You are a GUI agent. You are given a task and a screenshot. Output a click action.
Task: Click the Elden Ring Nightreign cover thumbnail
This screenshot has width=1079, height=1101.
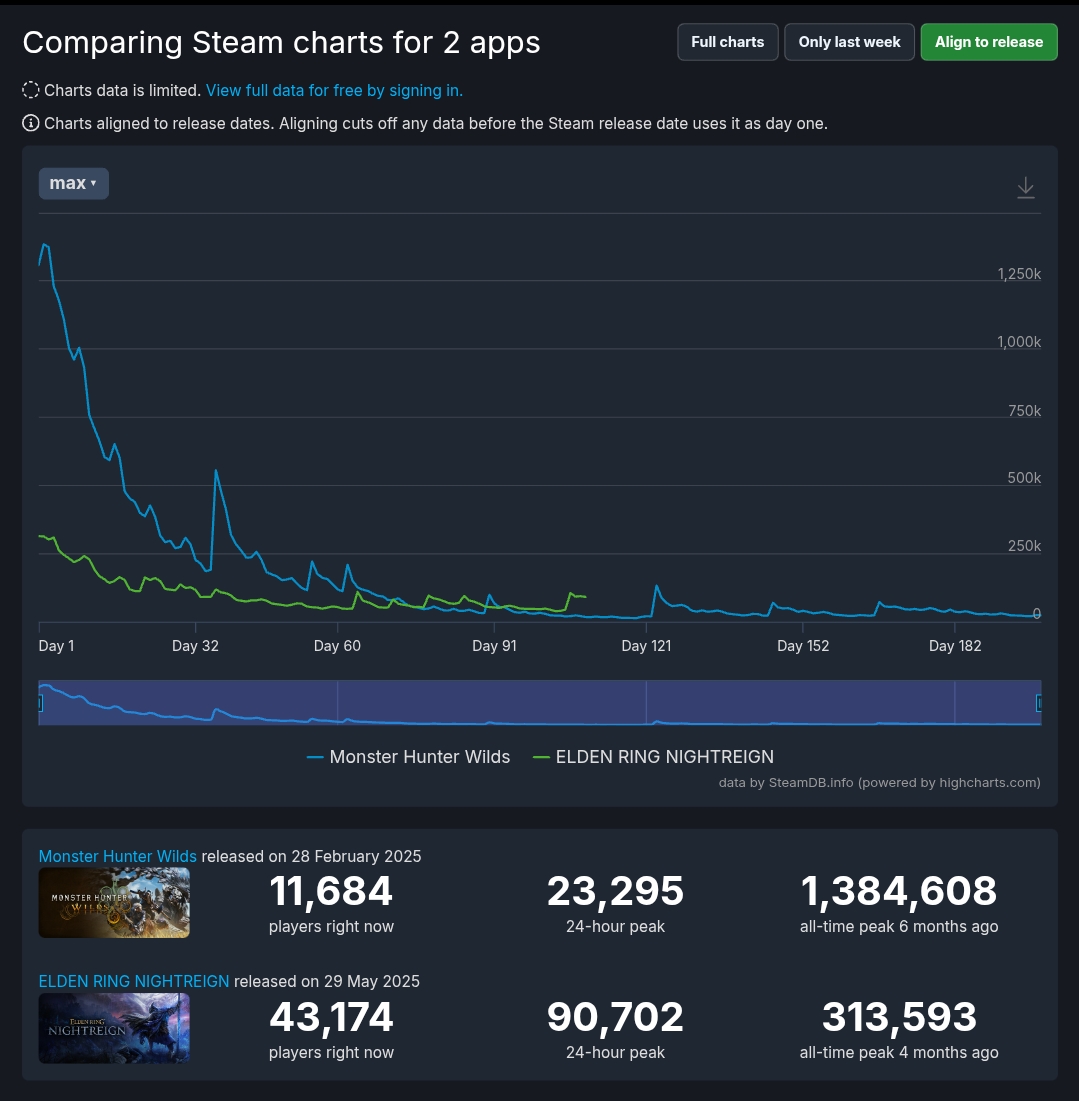pos(114,1028)
